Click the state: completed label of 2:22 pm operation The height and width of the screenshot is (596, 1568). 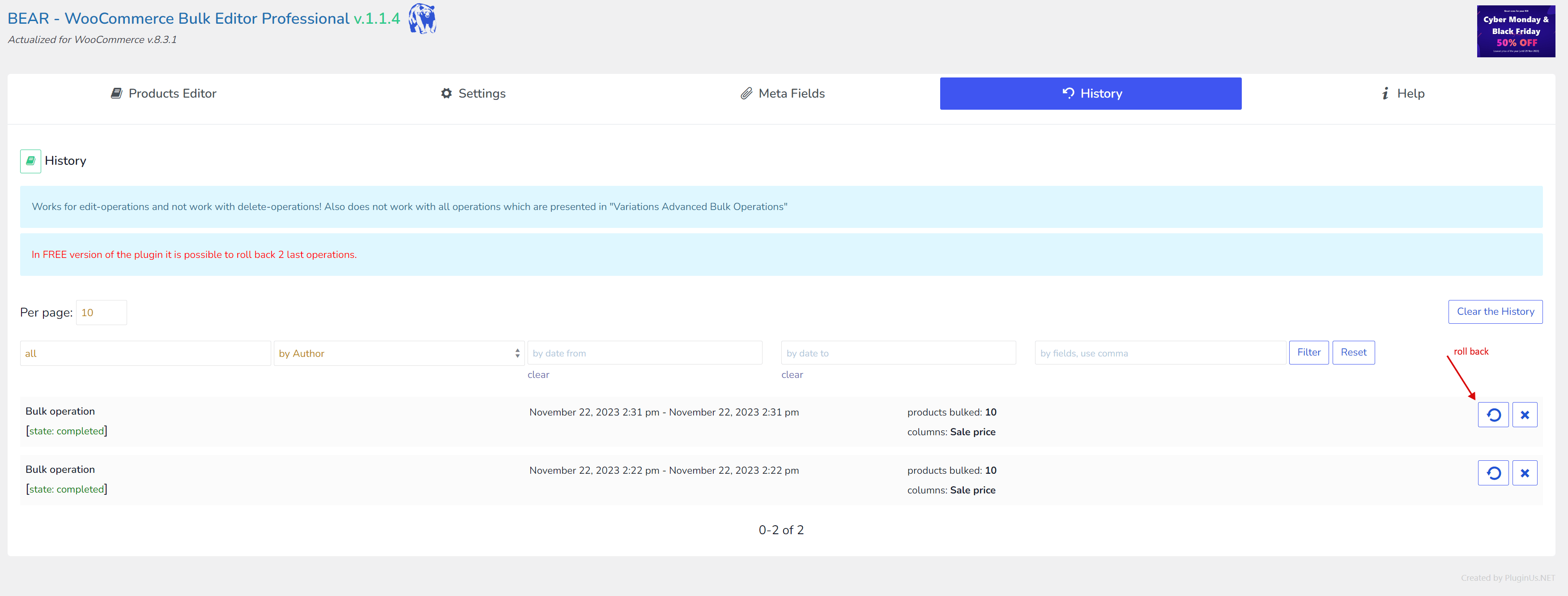pos(66,489)
